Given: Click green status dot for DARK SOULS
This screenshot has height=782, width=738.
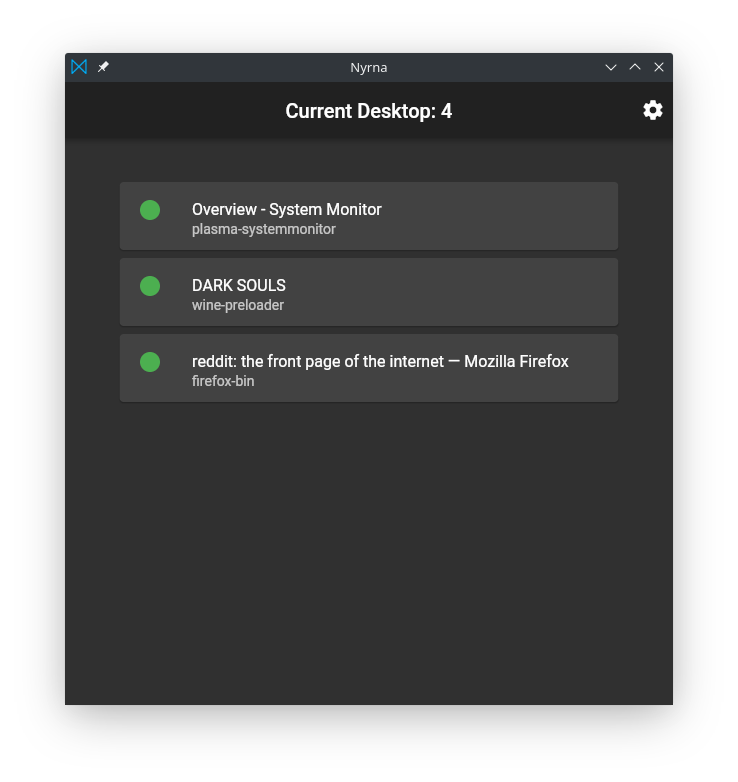Looking at the screenshot, I should (150, 286).
